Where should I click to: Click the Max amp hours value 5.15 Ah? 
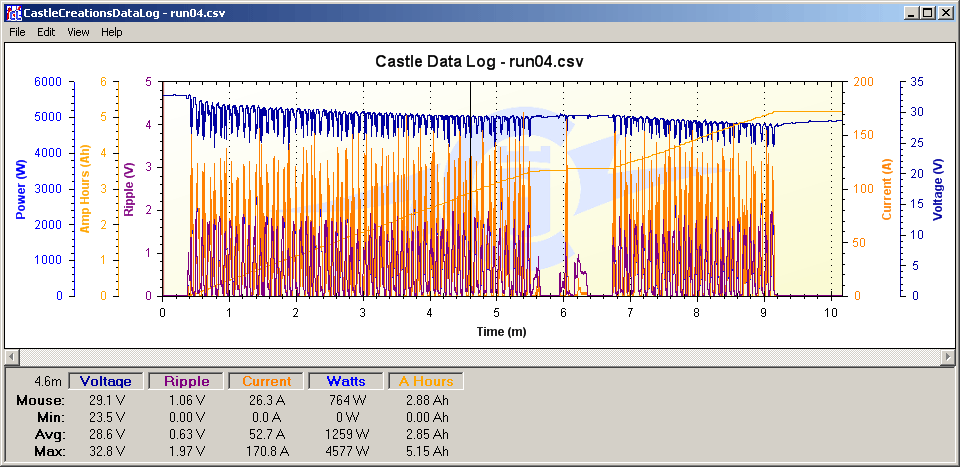pos(429,452)
